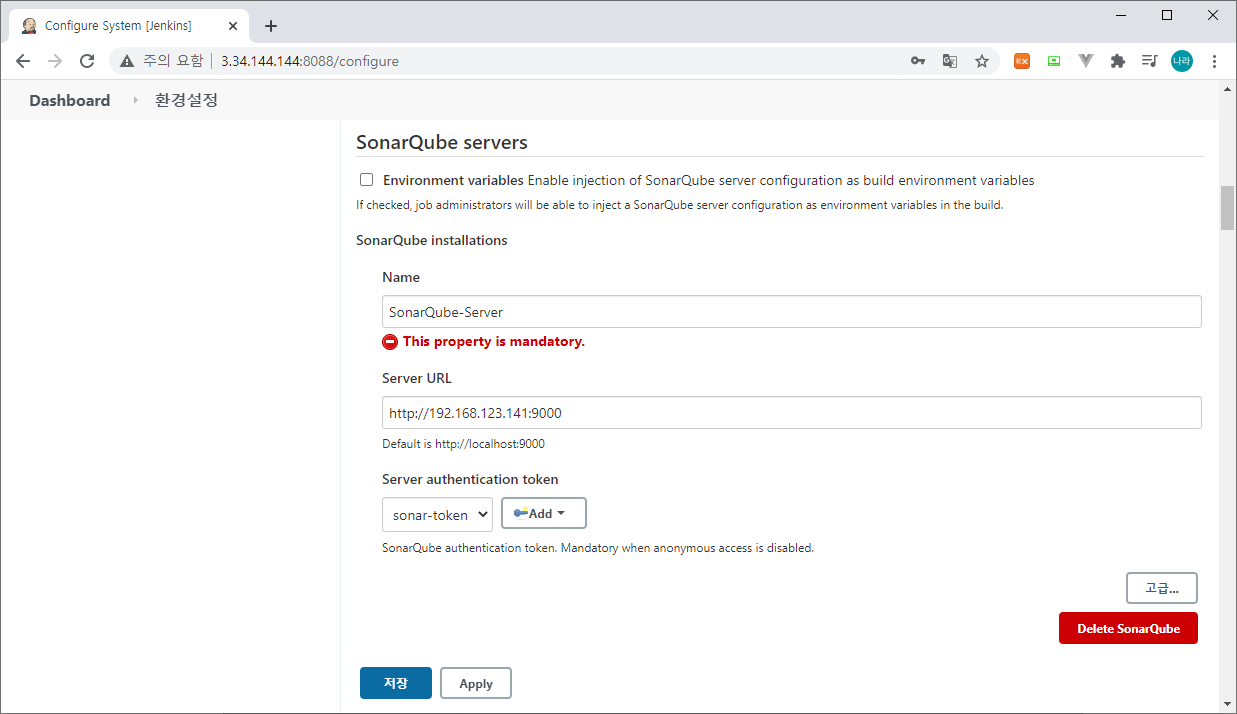Screen dimensions: 1237x714
Task: Maximize the browser window
Action: [x=1167, y=15]
